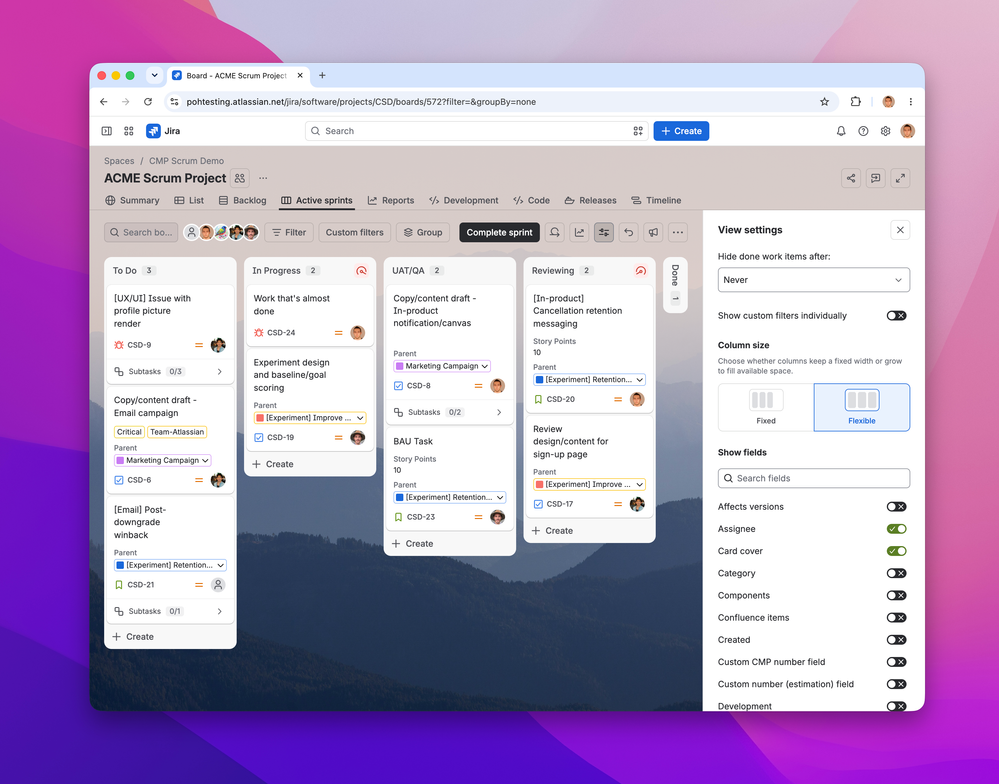Open parent dropdown on CSD-19 card
The image size is (999, 784).
[x=310, y=418]
